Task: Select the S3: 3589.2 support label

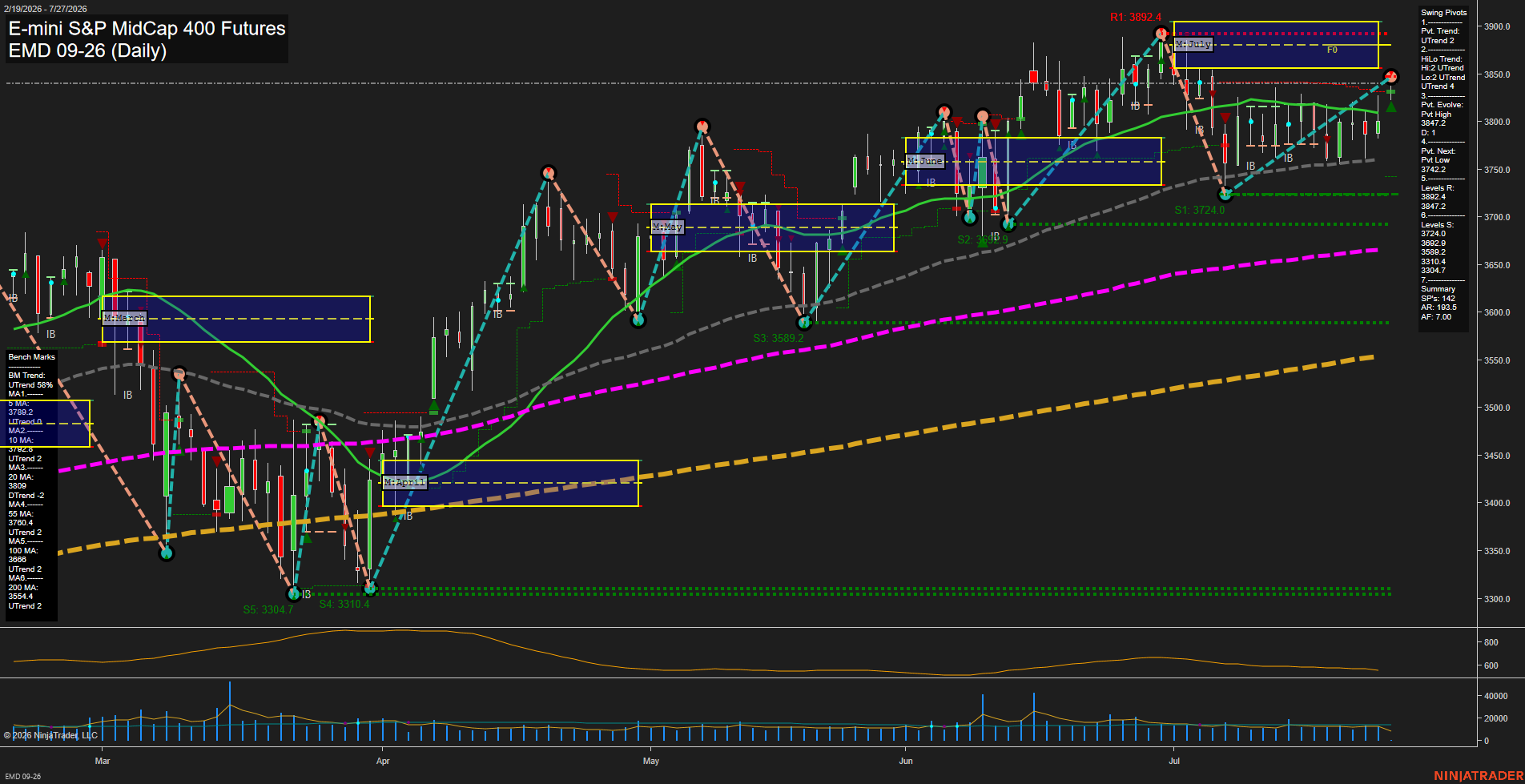Action: [x=778, y=338]
